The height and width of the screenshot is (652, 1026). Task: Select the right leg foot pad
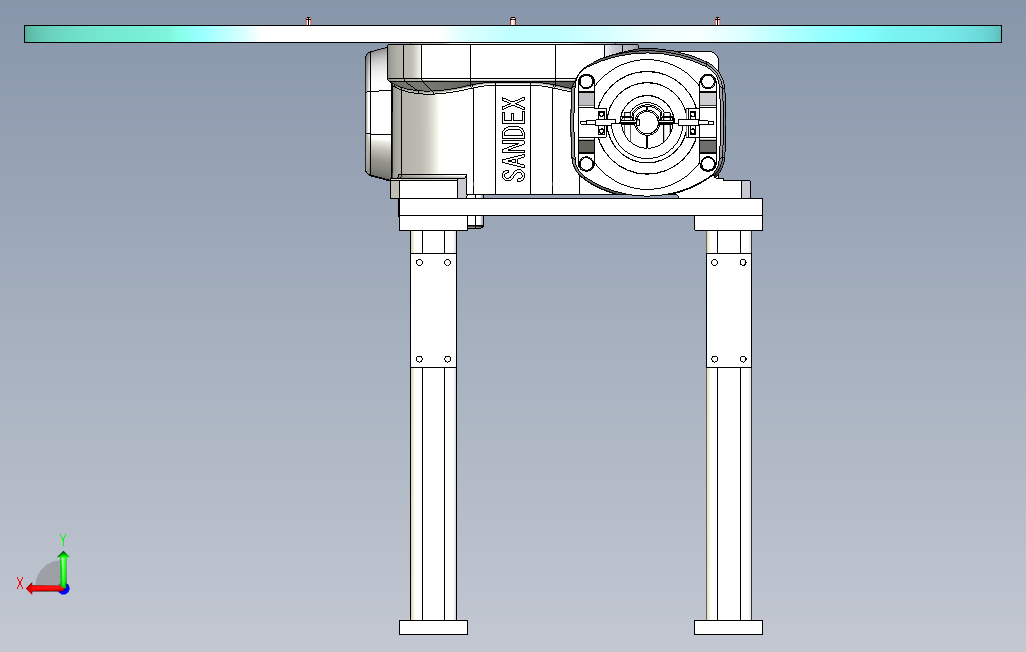[728, 628]
